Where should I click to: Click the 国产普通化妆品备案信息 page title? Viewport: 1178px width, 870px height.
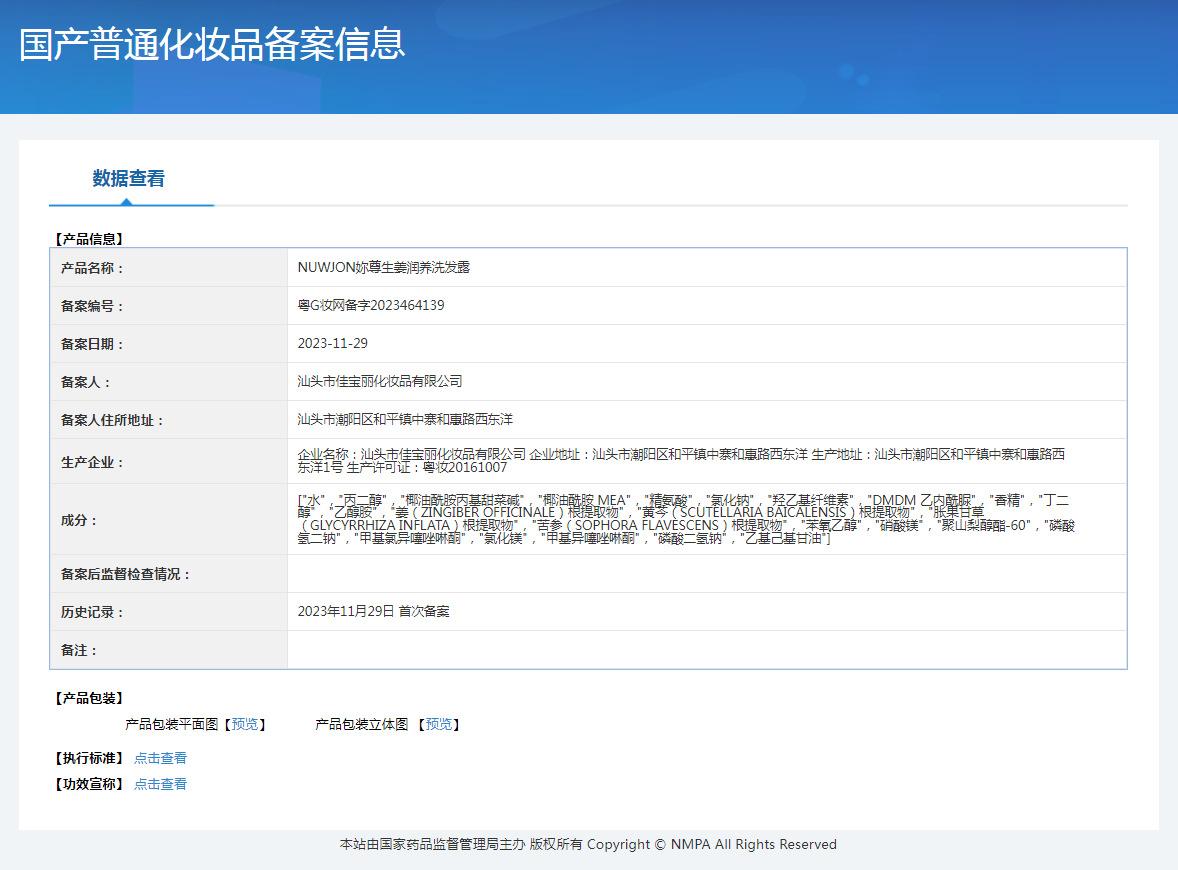click(212, 45)
